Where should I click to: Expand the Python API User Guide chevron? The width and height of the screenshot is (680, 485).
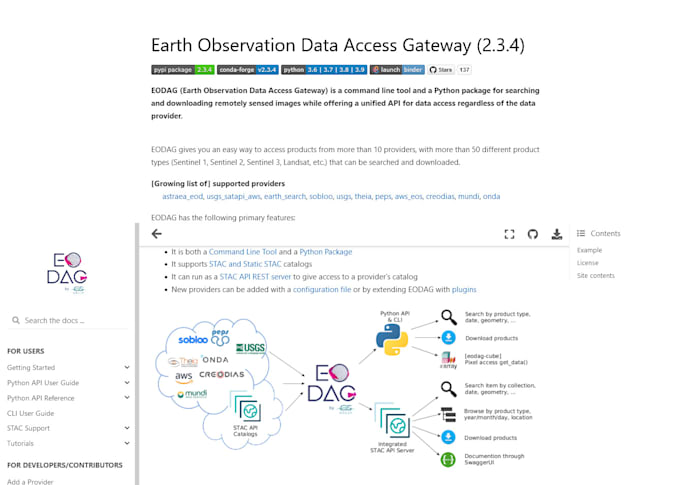tap(127, 383)
